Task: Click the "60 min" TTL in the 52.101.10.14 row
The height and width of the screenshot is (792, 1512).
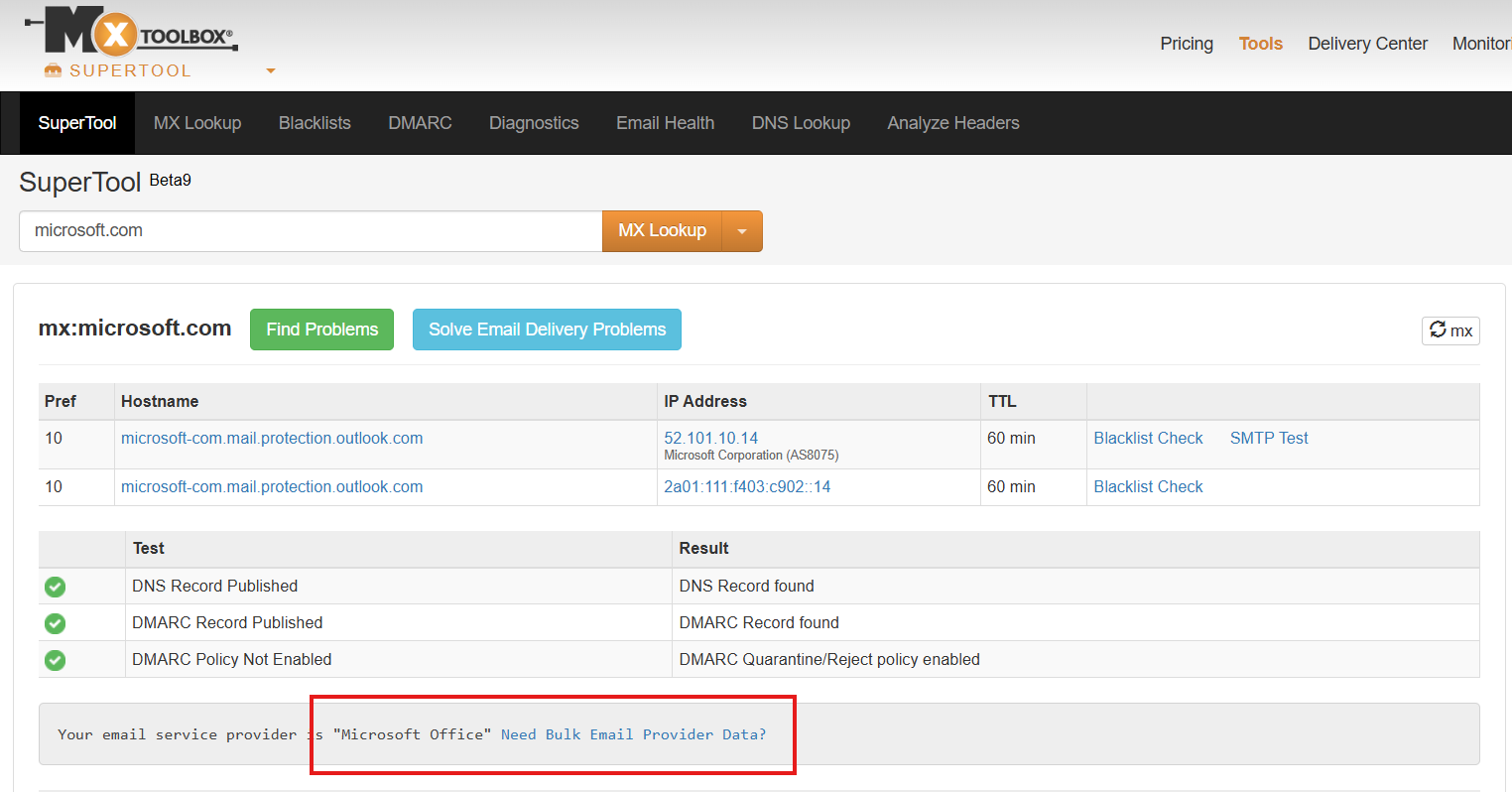Action: pos(1011,438)
